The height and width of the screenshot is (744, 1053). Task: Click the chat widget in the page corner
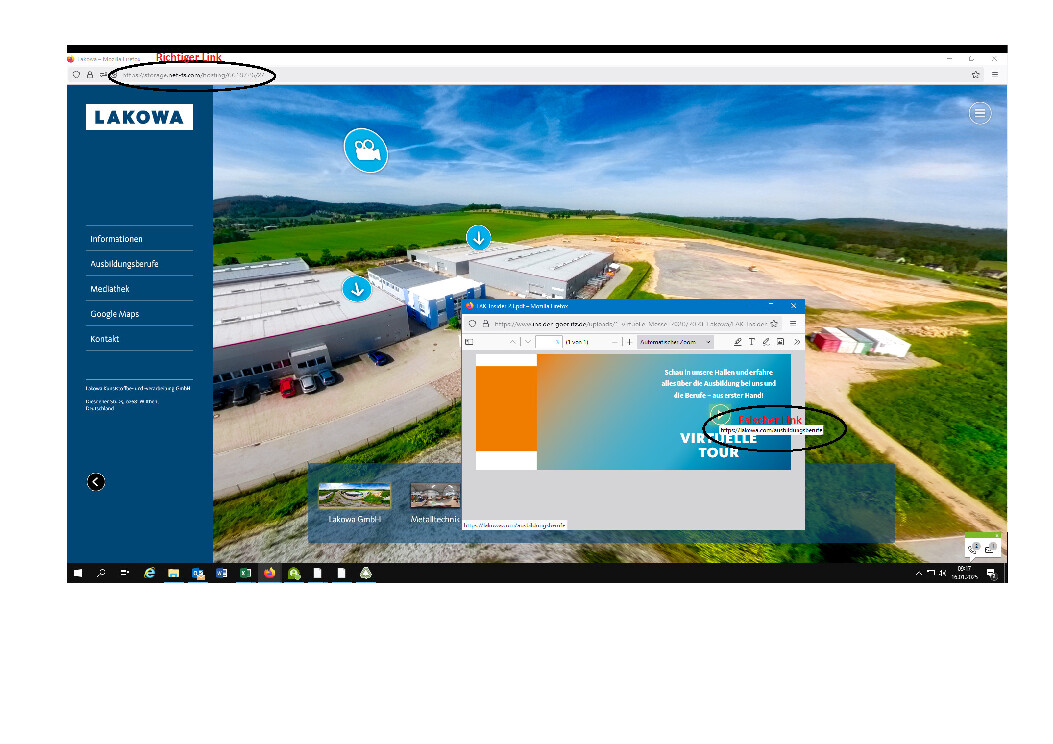point(983,547)
